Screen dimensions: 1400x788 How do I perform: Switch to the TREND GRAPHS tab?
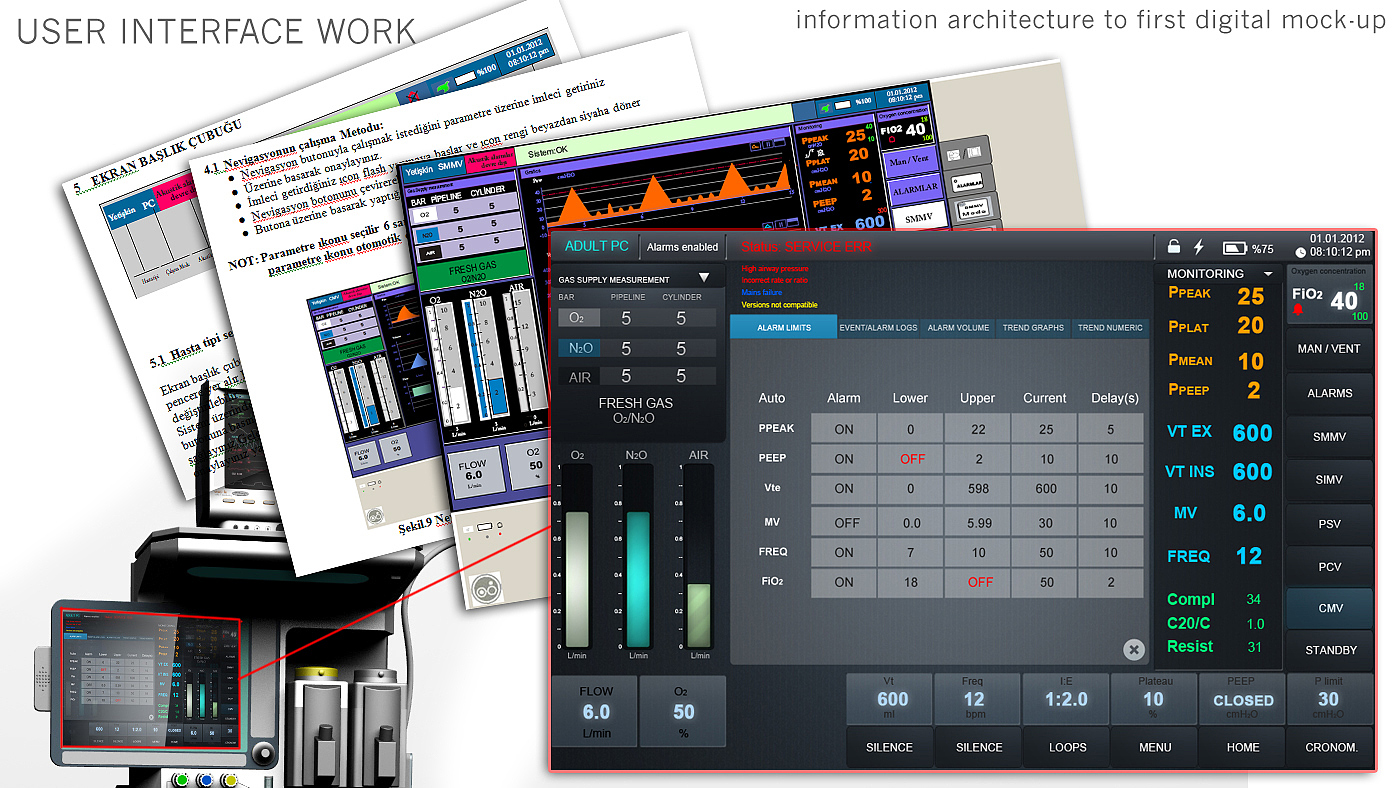pos(1034,327)
